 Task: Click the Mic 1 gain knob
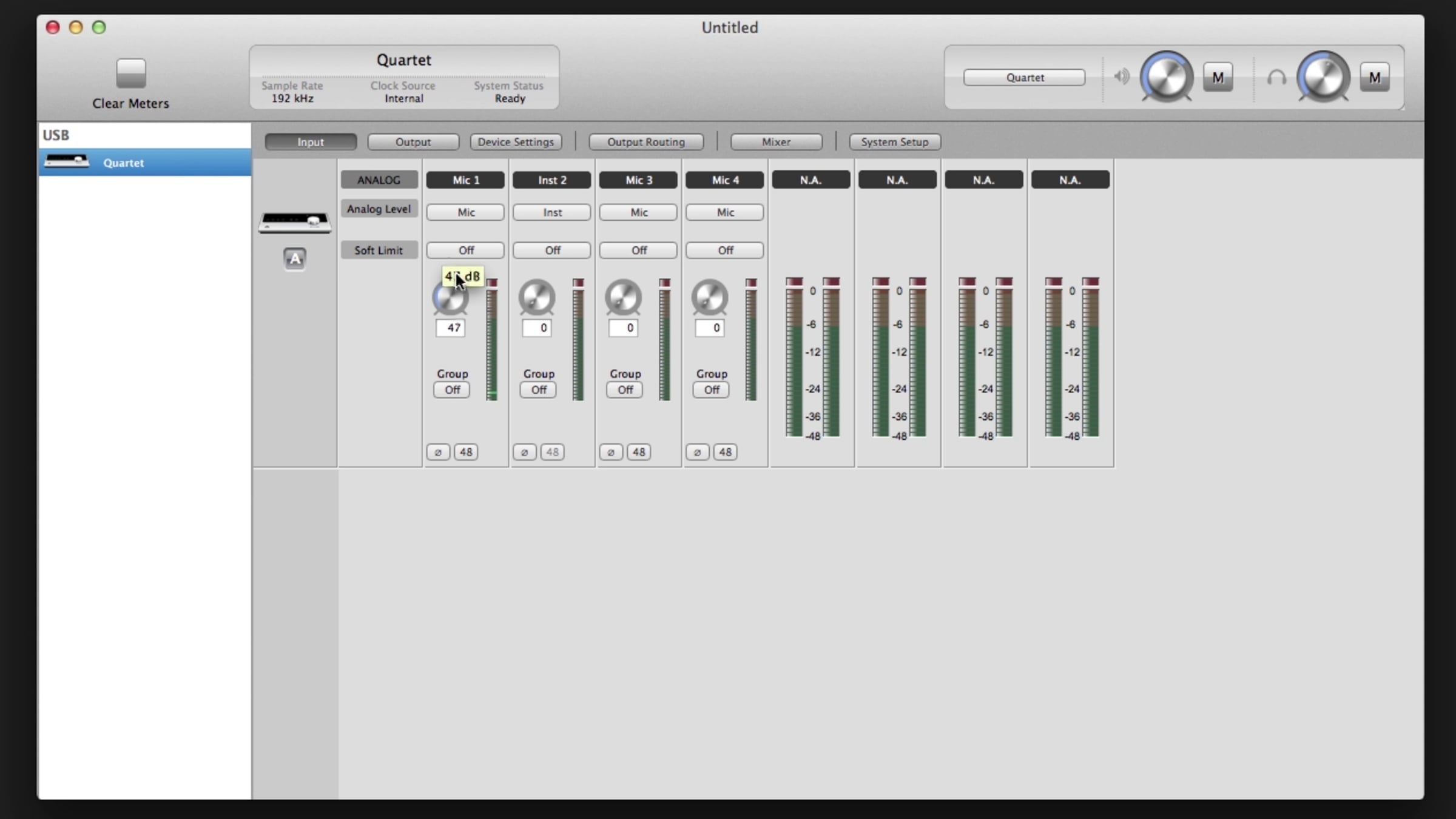click(x=450, y=298)
